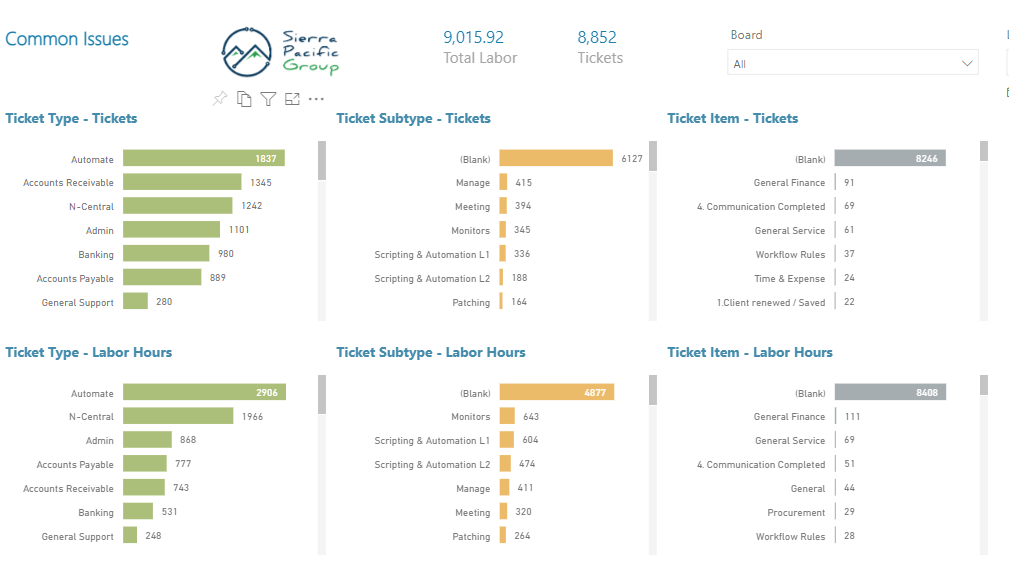Click the General label in Ticket Item - Labor Hours
1009x575 pixels.
808,489
